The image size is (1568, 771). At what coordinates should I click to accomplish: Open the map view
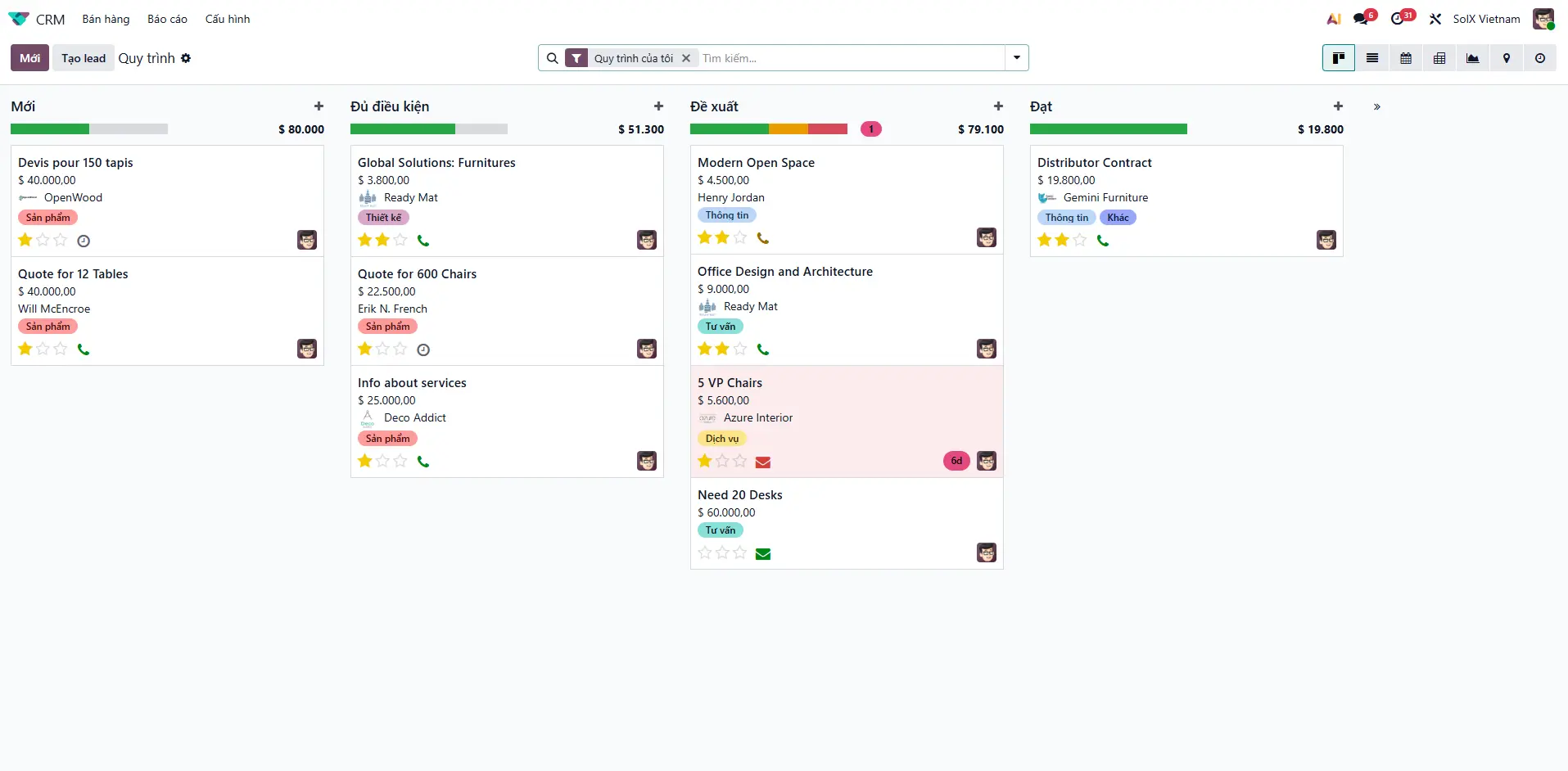coord(1506,57)
